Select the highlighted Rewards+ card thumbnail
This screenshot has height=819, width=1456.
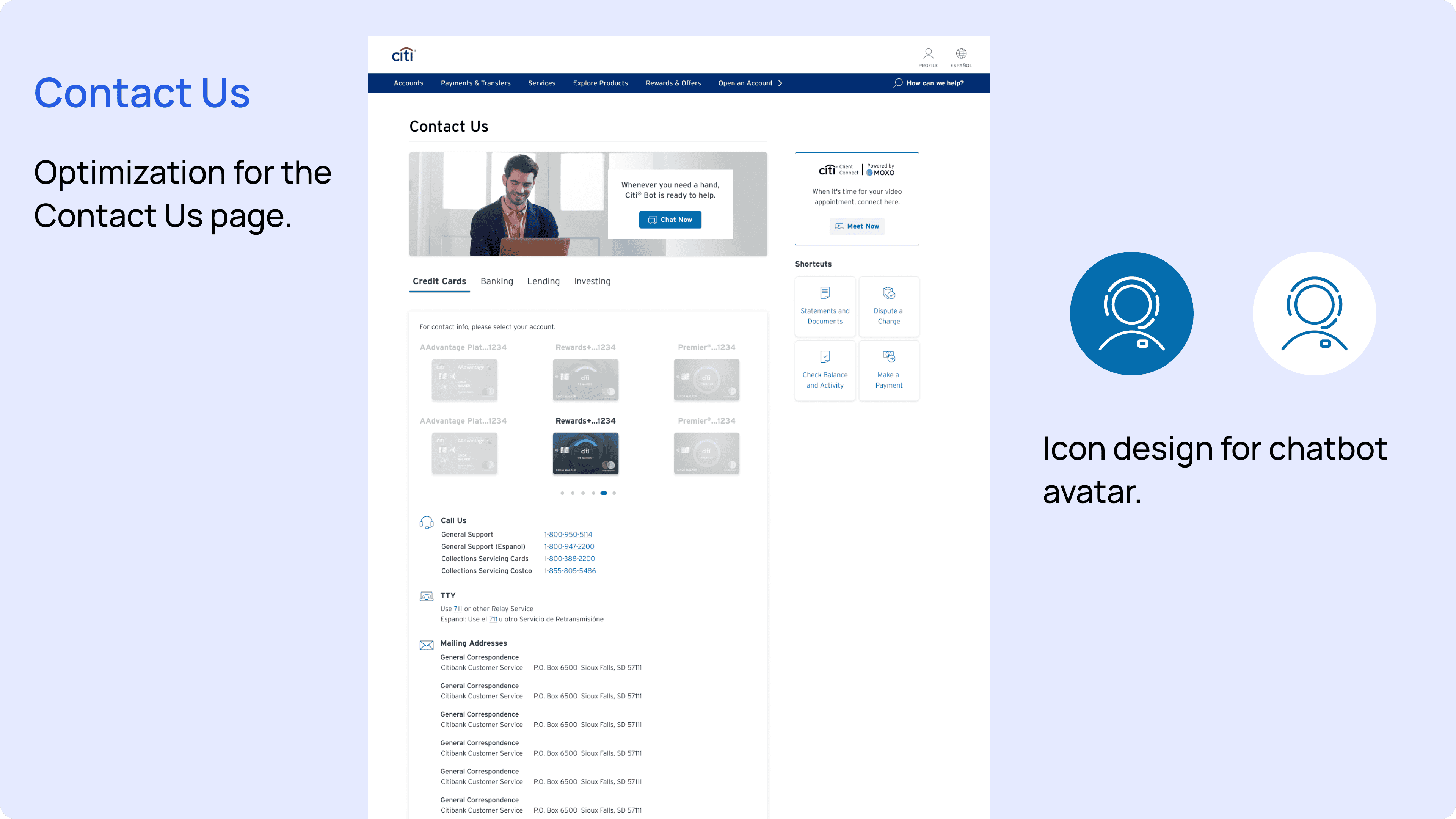585,453
